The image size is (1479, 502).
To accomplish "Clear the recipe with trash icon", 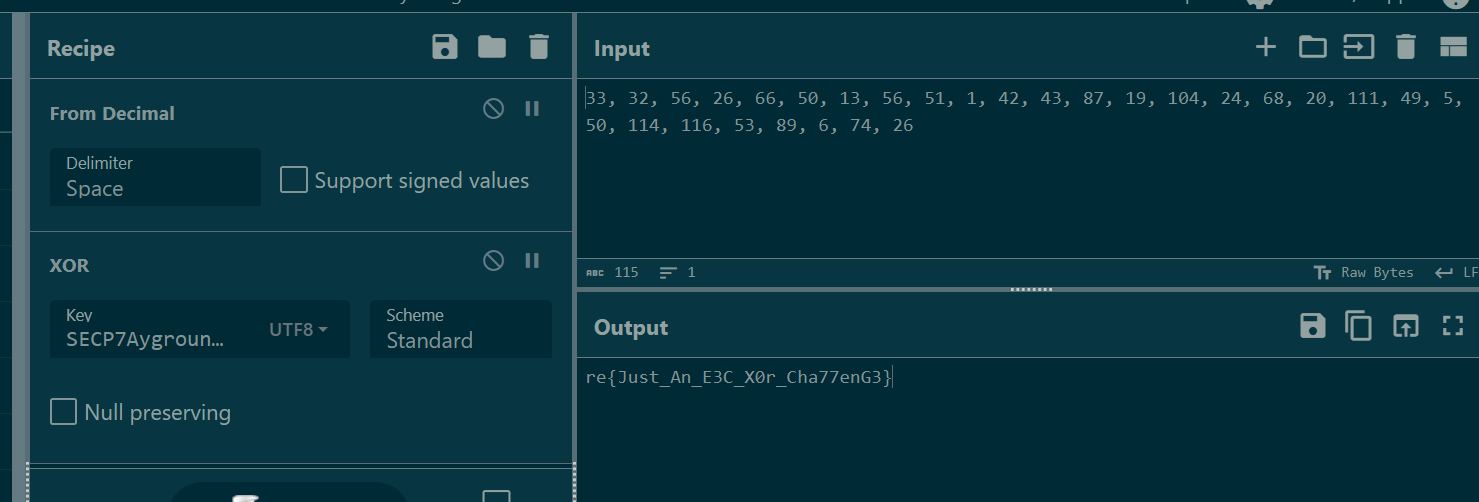I will pyautogui.click(x=539, y=47).
